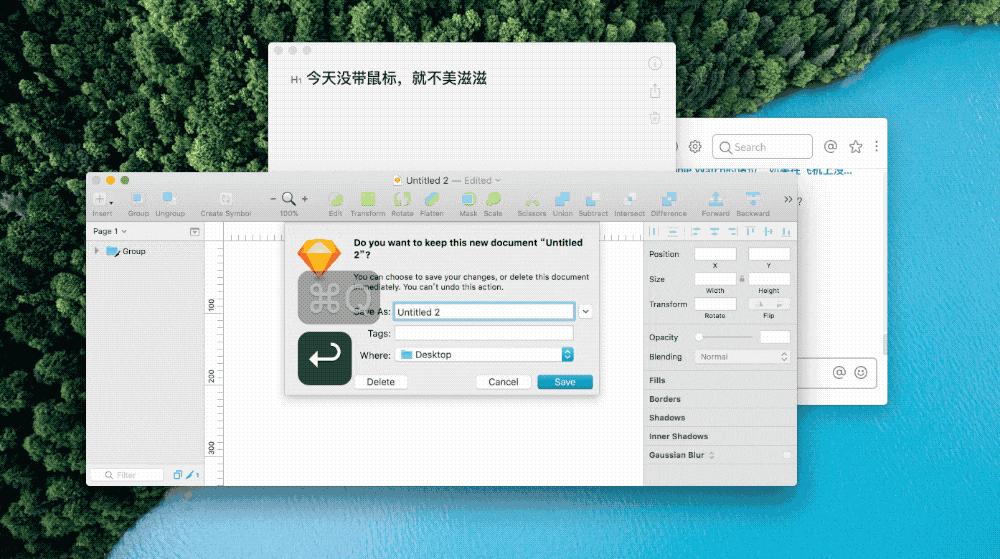
Task: Select the Scissors tool
Action: coord(532,200)
